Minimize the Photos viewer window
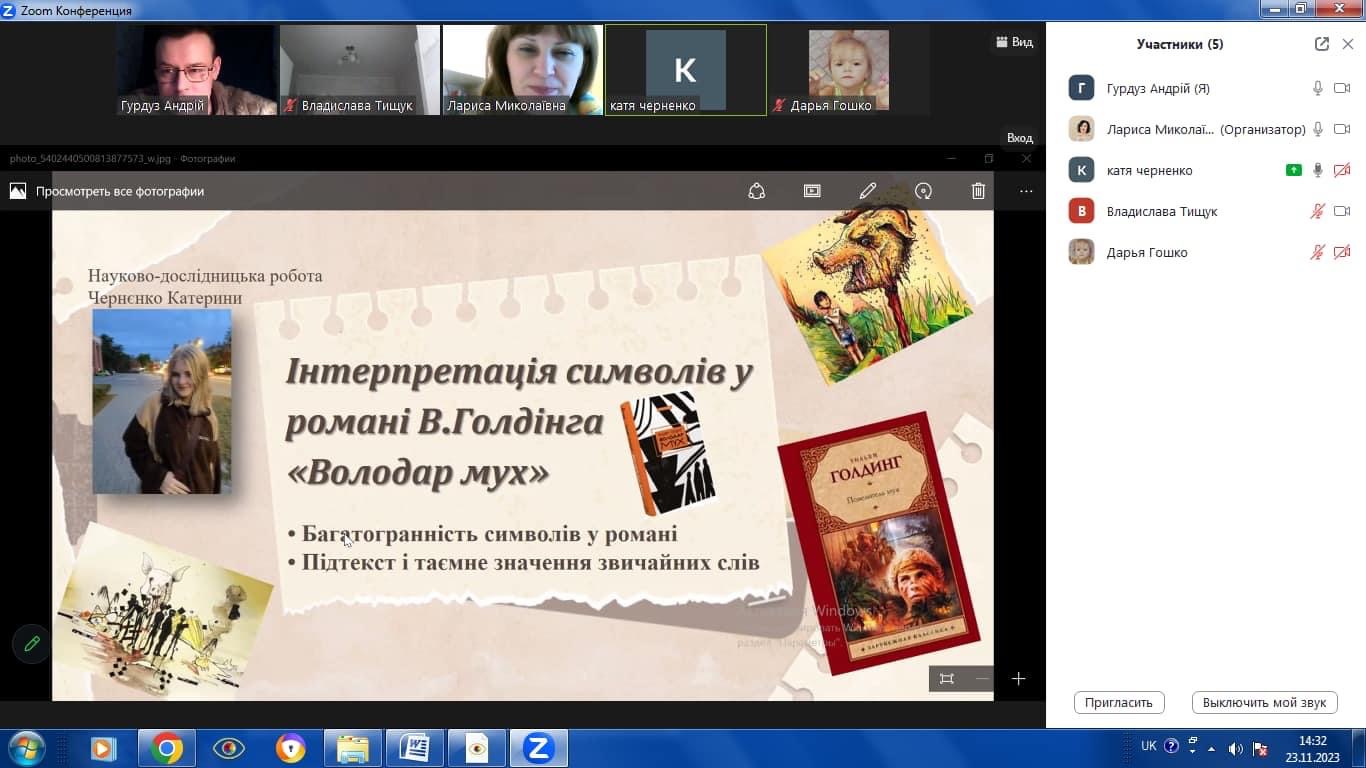1366x768 pixels. point(951,158)
